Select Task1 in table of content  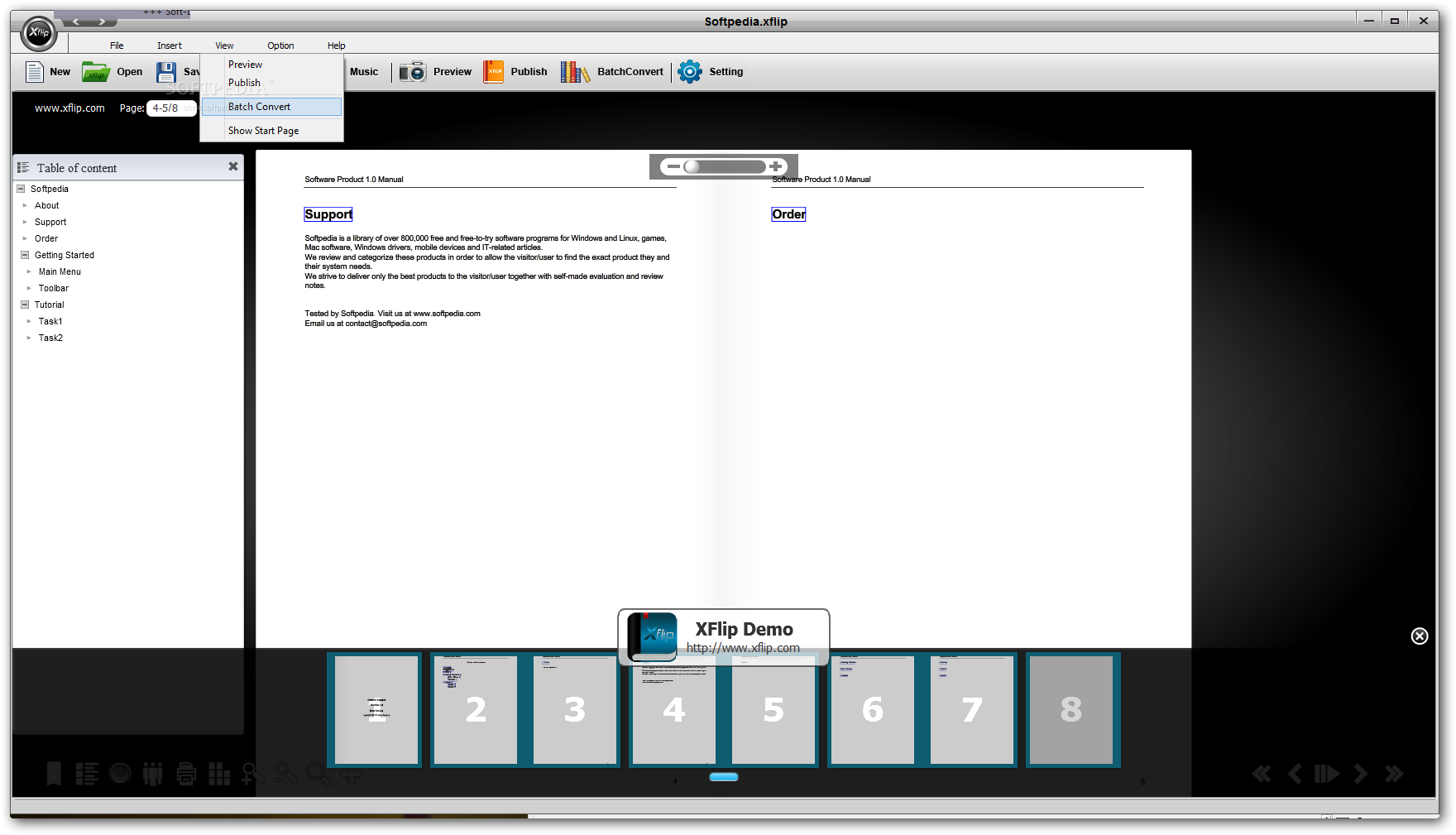click(50, 321)
